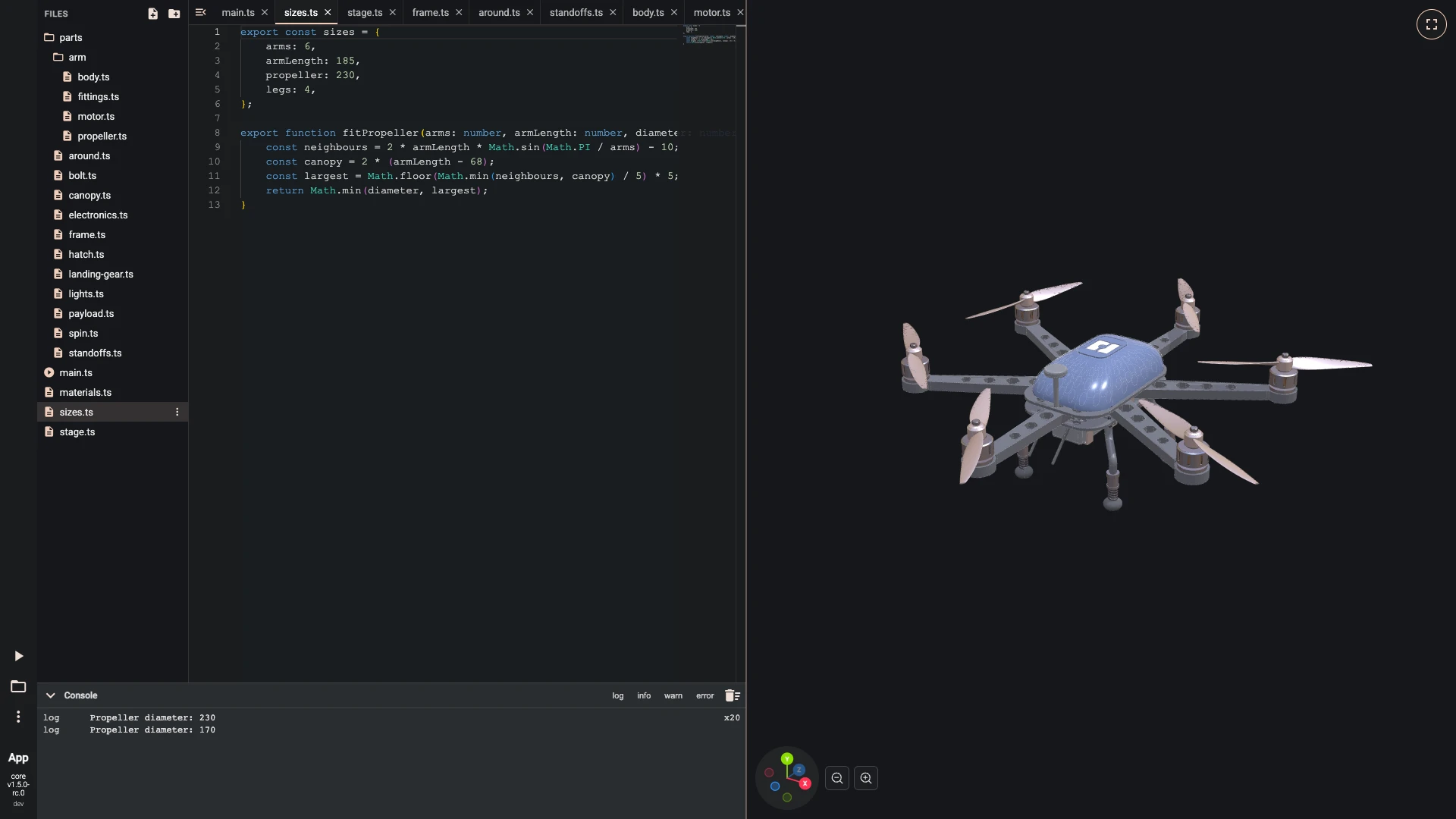Click the 'Propeller diameter: 170' log line
This screenshot has width=1456, height=819.
point(152,730)
